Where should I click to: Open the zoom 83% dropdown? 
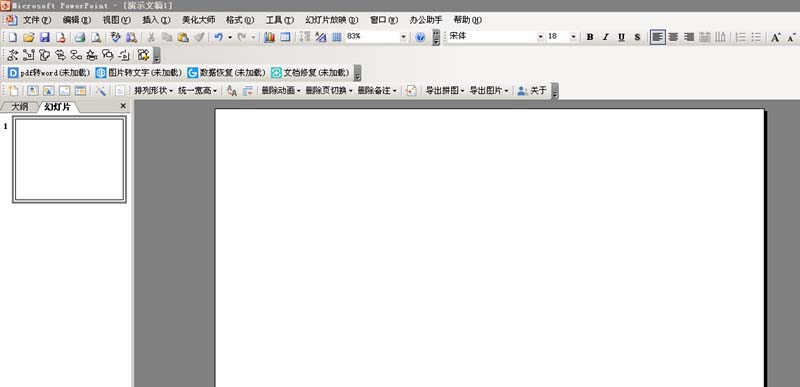pyautogui.click(x=403, y=37)
